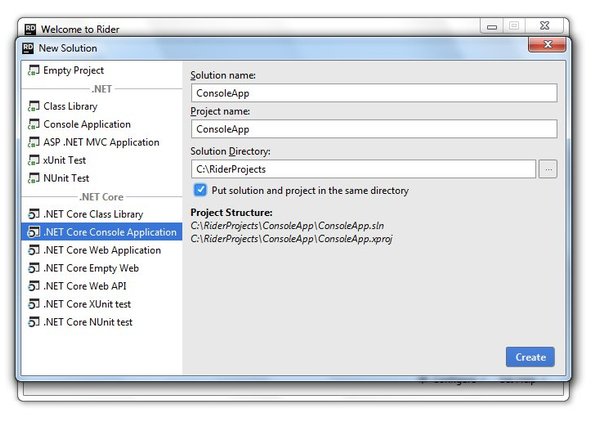Image resolution: width=600 pixels, height=427 pixels.
Task: Click the Class Library template icon
Action: pos(34,107)
